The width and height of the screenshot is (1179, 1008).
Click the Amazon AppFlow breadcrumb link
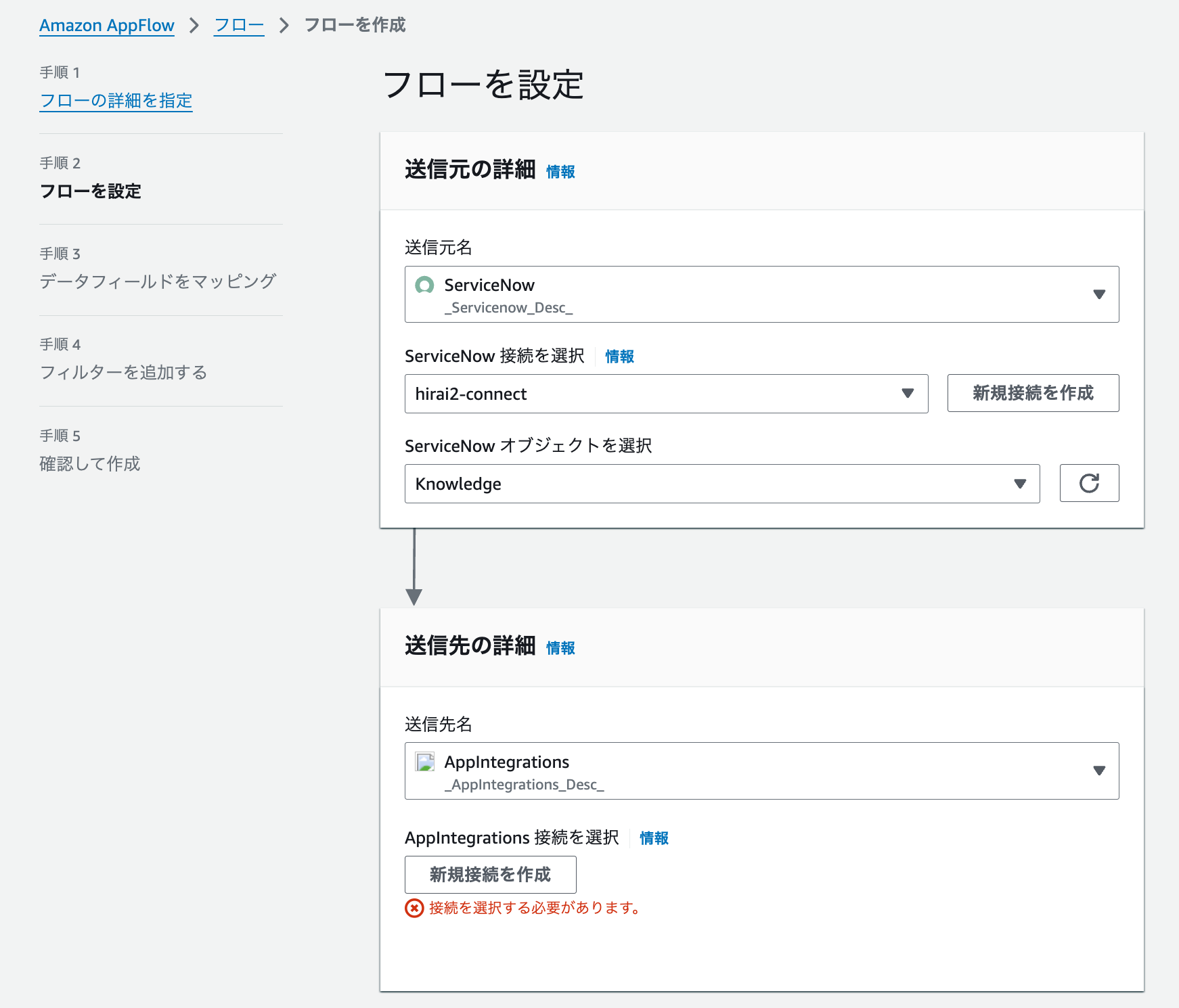point(106,25)
